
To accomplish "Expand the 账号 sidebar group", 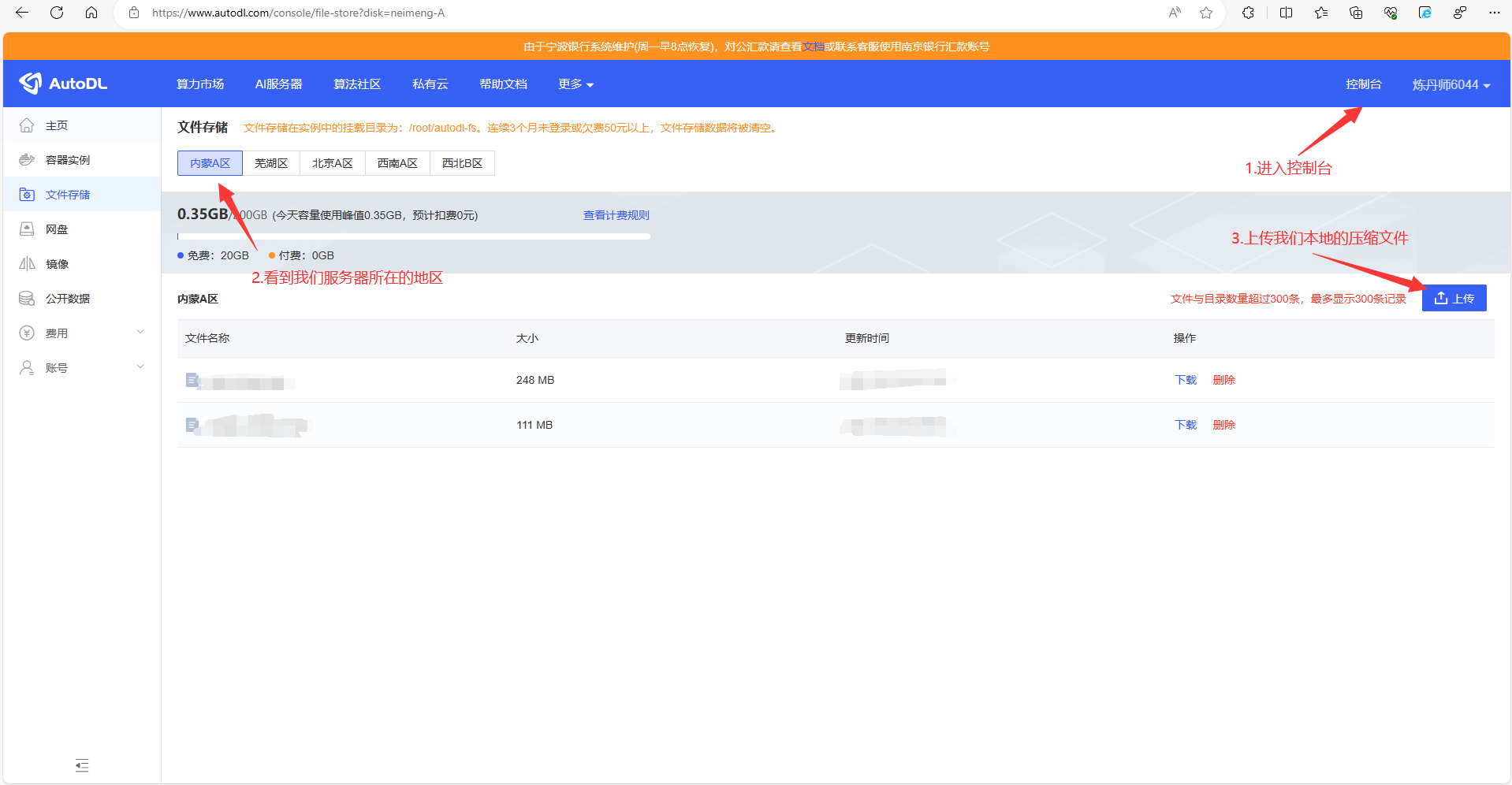I will [82, 368].
